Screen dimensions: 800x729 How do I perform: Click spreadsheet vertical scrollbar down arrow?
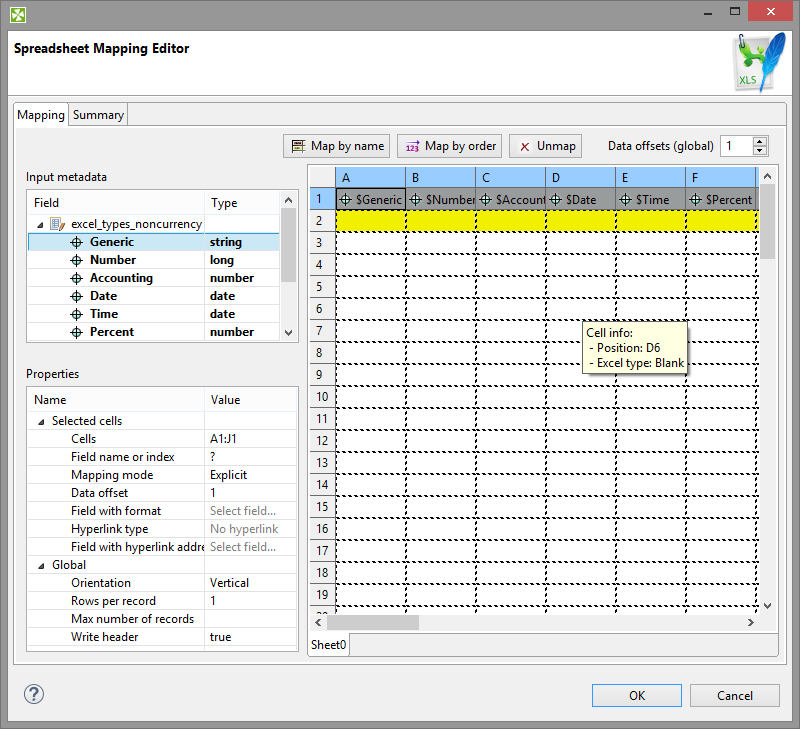tap(767, 606)
